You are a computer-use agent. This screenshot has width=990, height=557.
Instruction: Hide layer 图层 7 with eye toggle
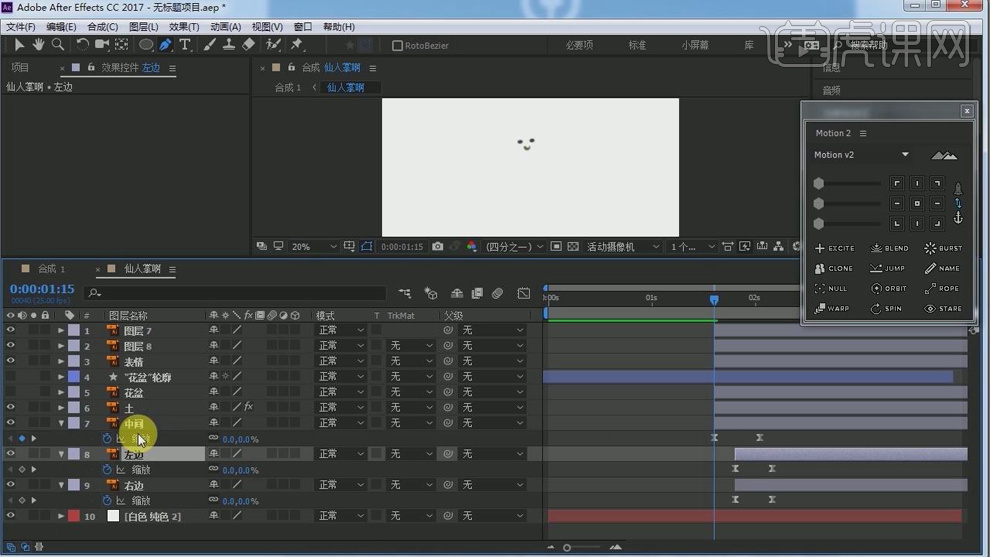[x=11, y=330]
